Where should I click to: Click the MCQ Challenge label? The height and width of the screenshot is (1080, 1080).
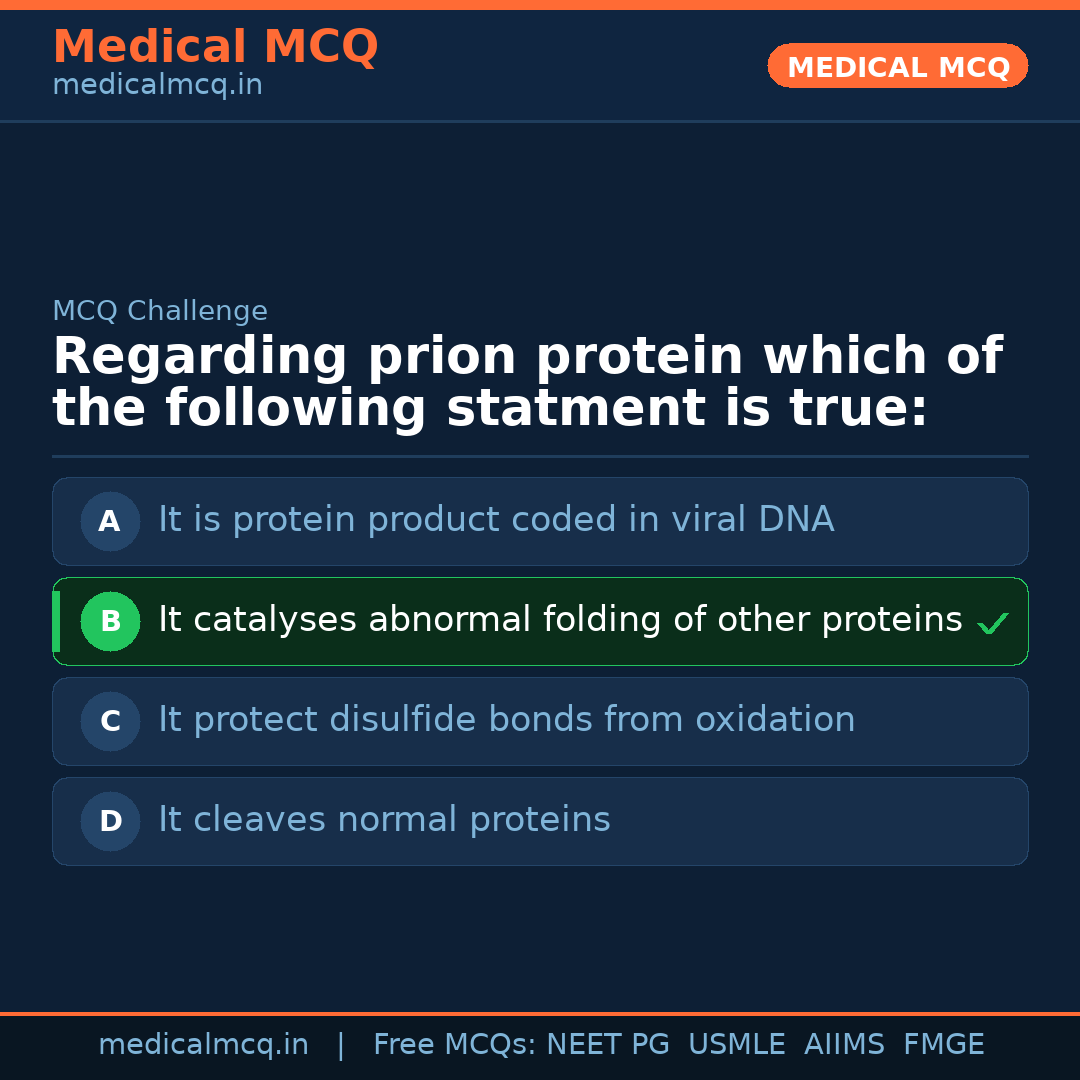point(160,311)
